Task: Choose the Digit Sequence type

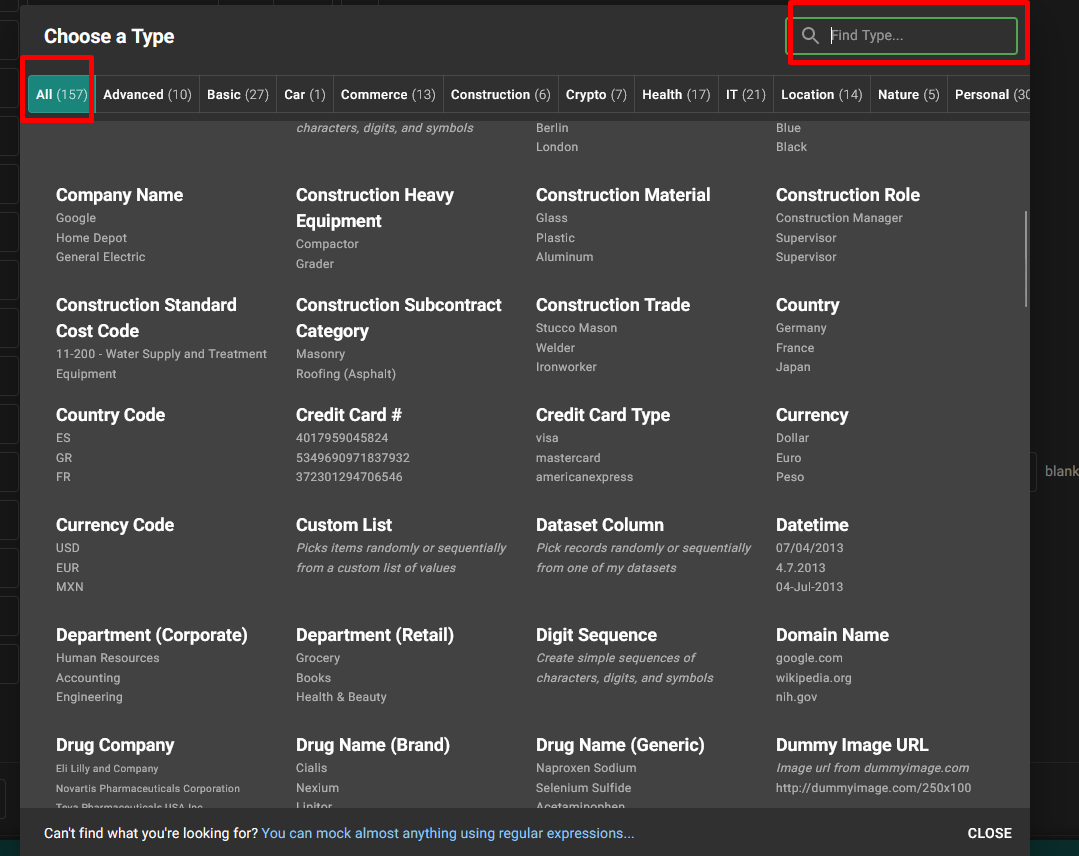Action: (597, 636)
